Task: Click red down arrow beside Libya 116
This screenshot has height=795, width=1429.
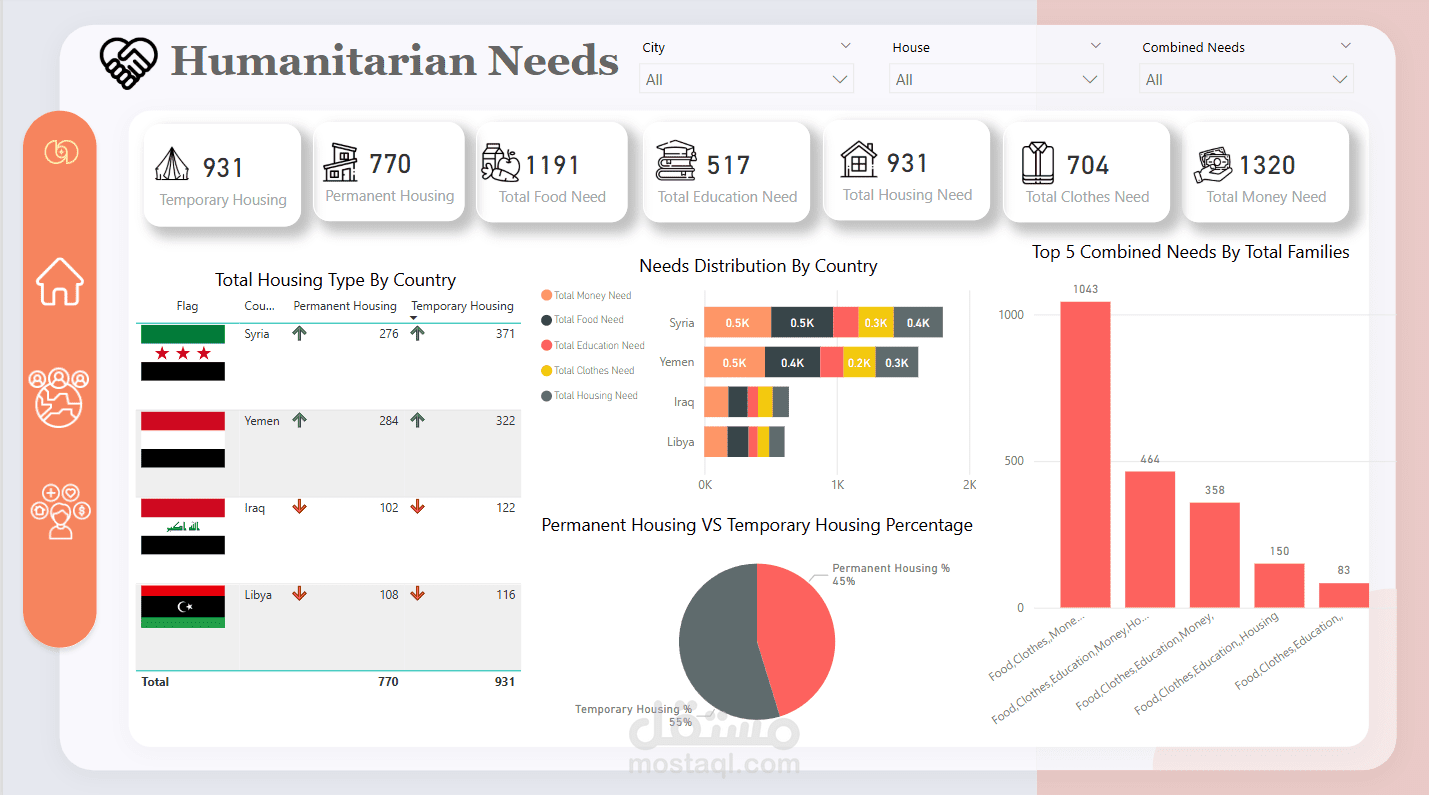Action: click(418, 594)
